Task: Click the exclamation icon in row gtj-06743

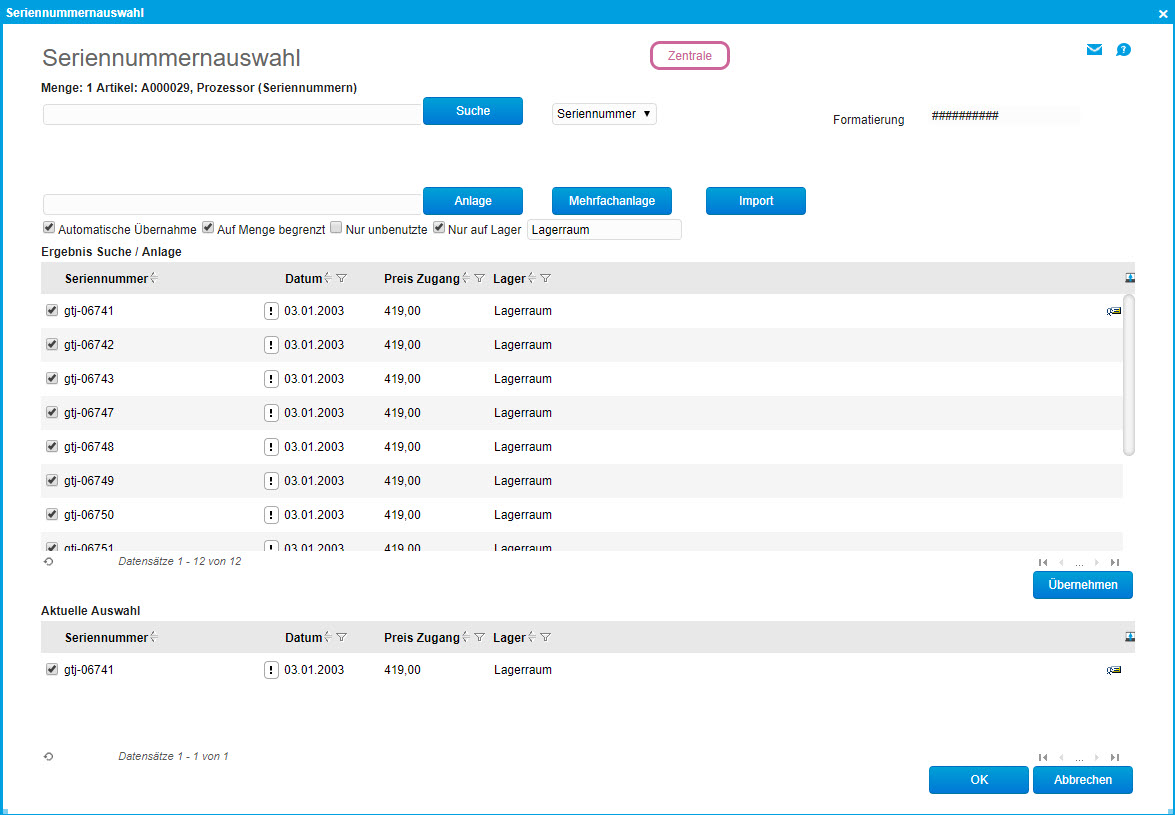Action: (x=271, y=379)
